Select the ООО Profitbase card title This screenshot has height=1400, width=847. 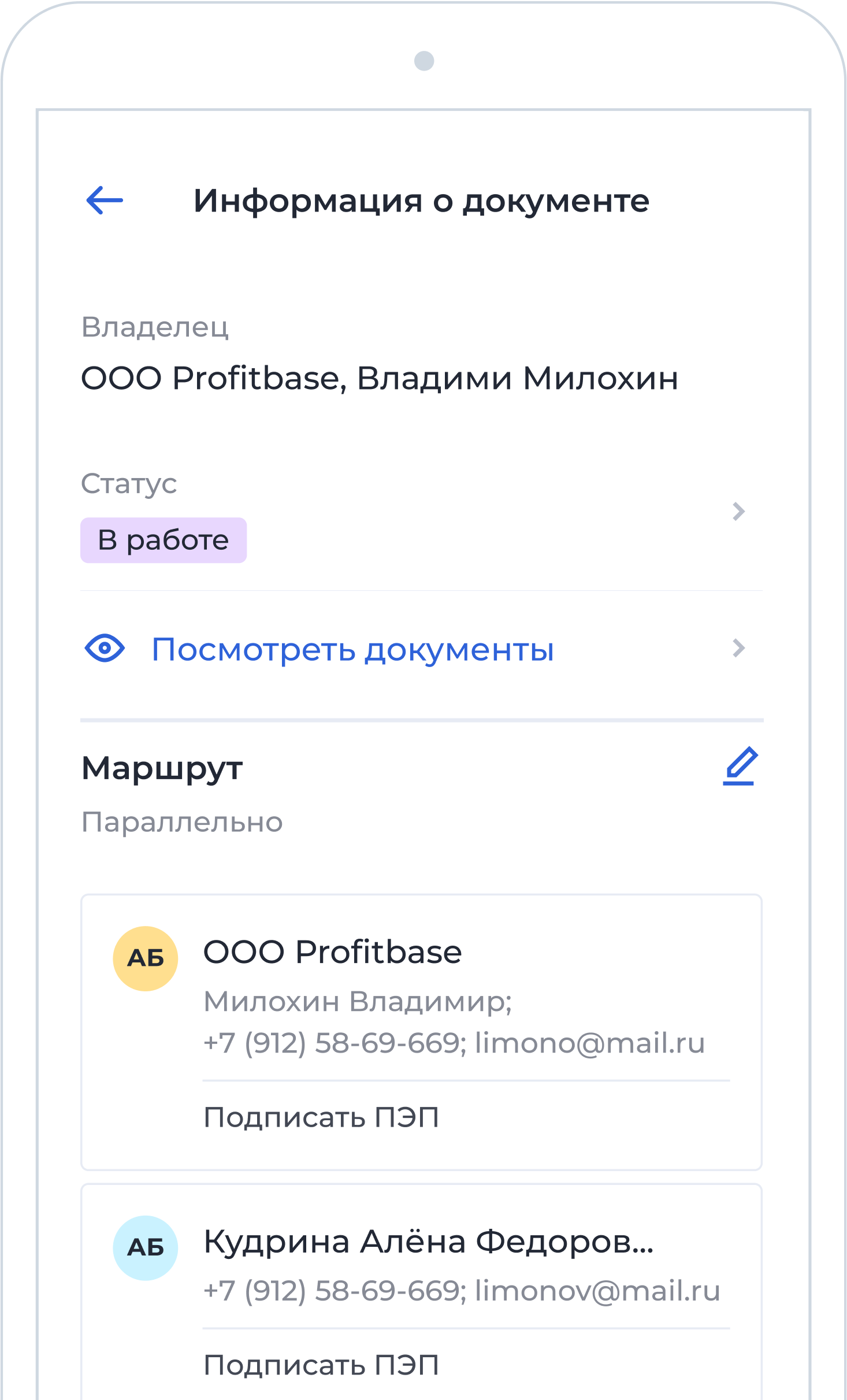tap(332, 952)
